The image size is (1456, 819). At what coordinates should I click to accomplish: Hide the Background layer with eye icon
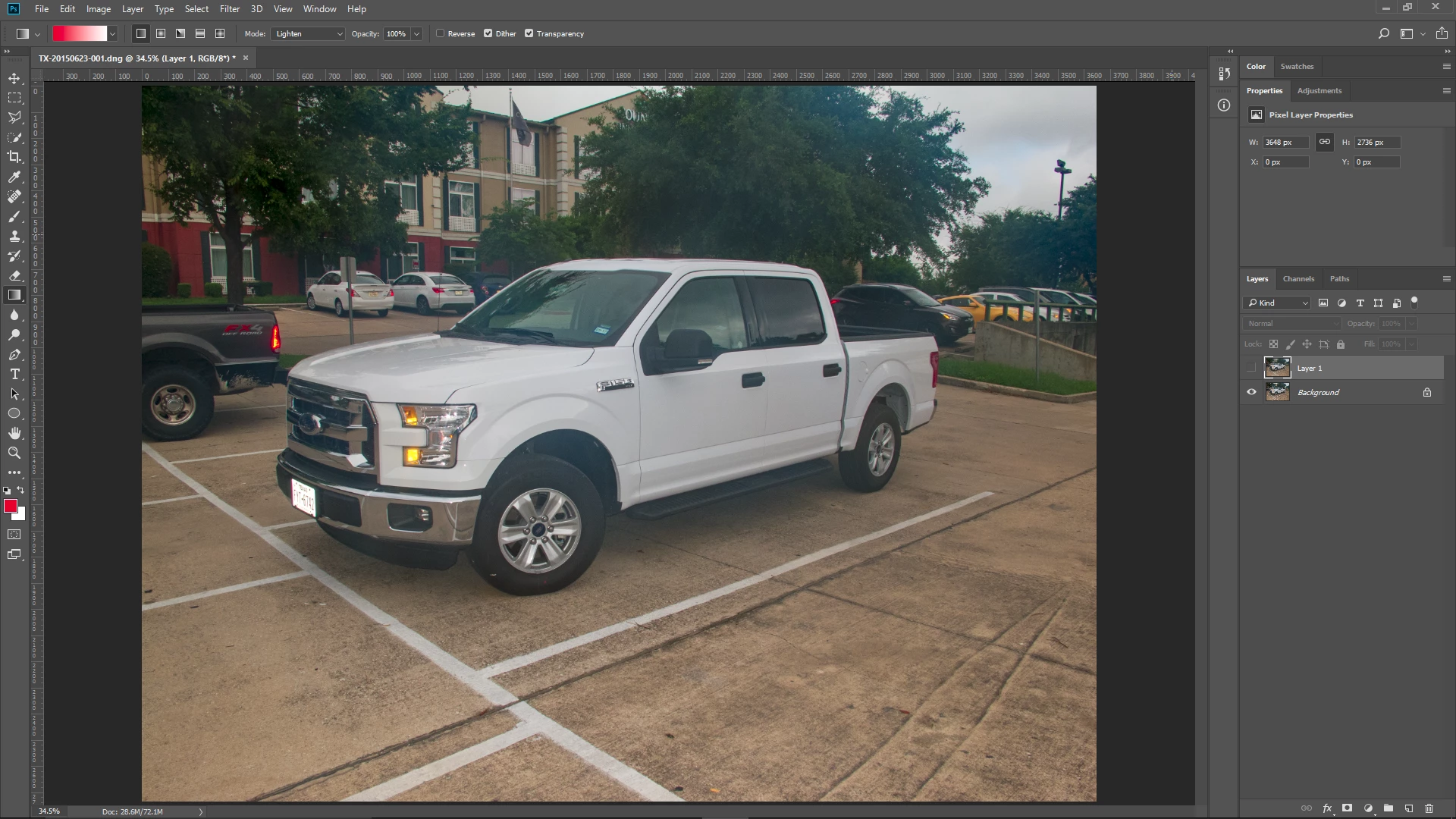click(1251, 392)
